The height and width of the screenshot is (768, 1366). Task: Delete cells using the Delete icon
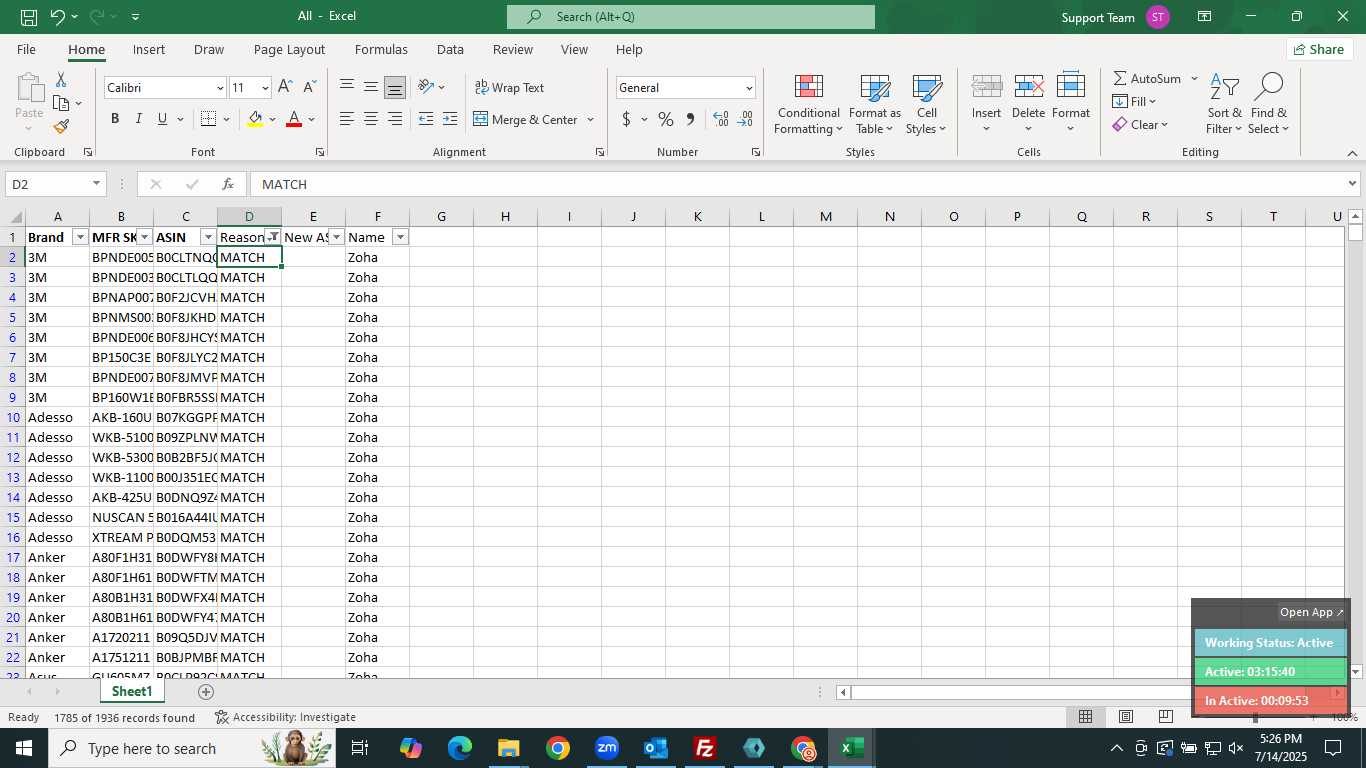point(1029,87)
